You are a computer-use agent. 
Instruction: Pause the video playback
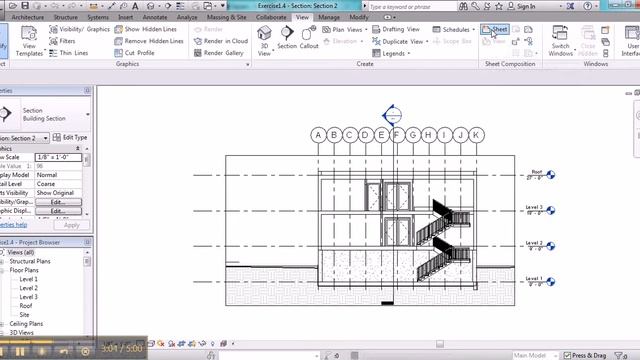(19, 351)
